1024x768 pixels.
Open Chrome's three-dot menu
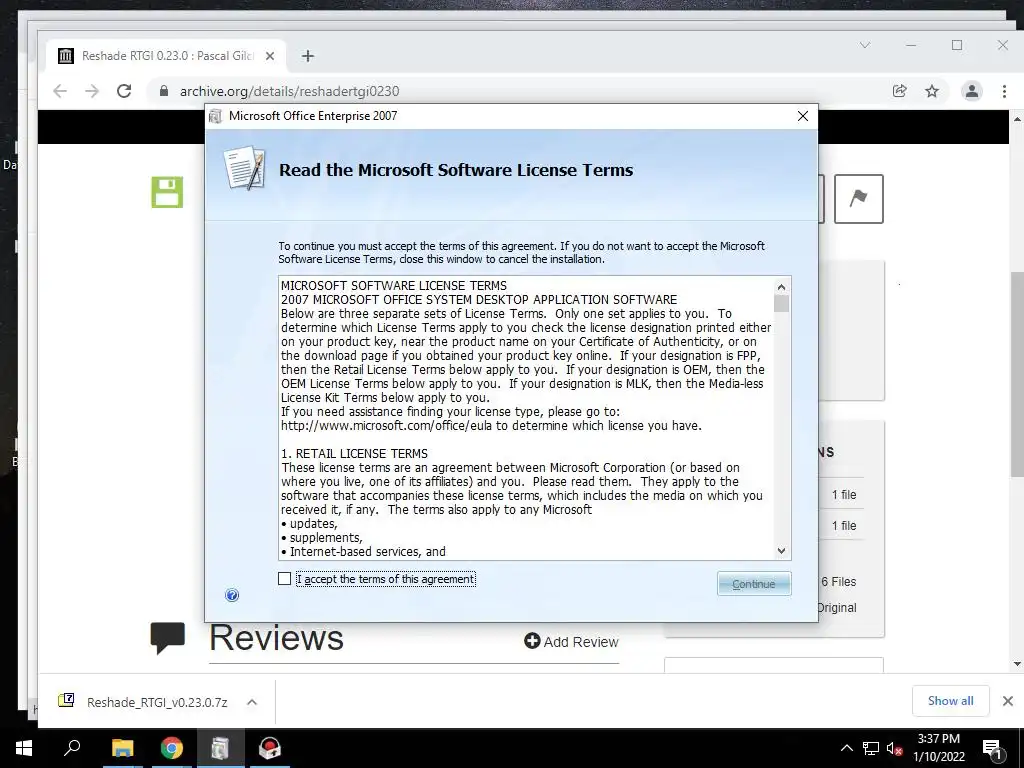coord(1004,91)
